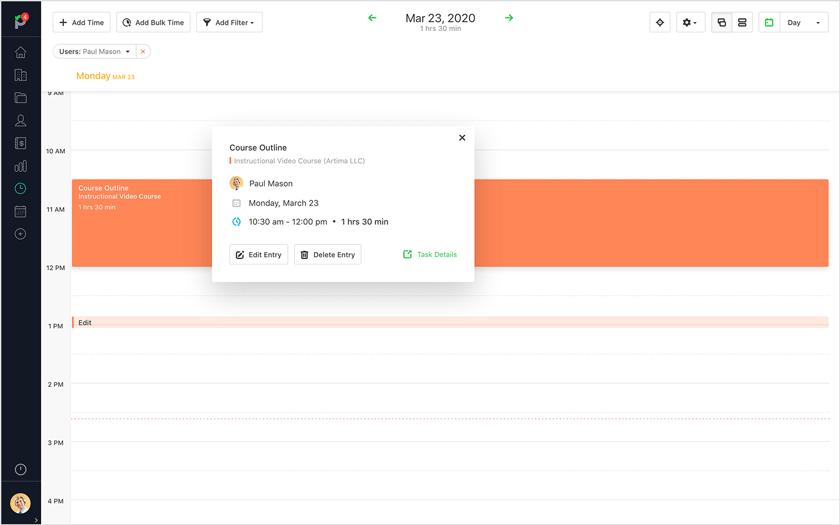This screenshot has width=840, height=525.
Task: Click Paul Mason avatar in popup
Action: tap(236, 183)
